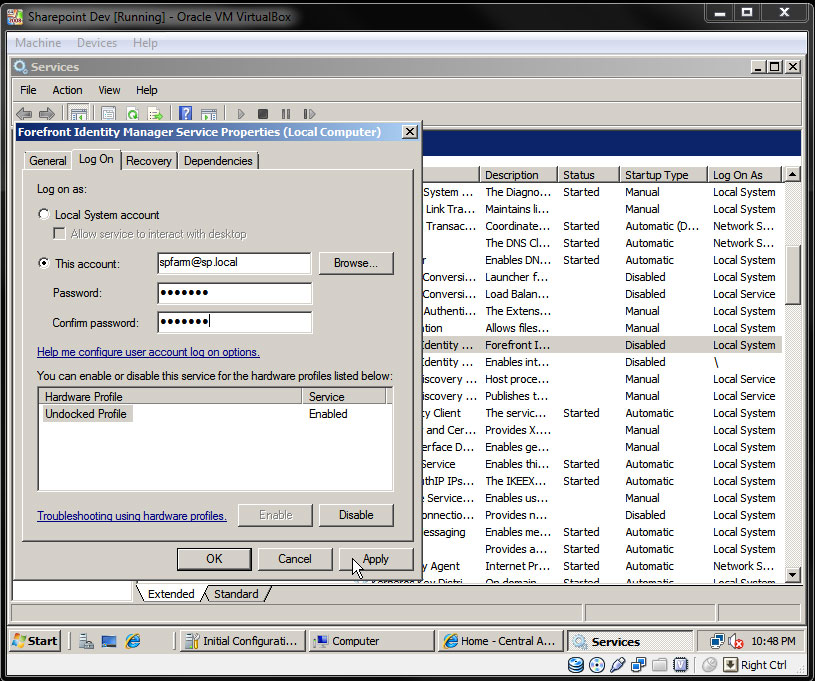The height and width of the screenshot is (681, 815).
Task: Click the VirtualBox hard disk activity icon
Action: point(575,665)
